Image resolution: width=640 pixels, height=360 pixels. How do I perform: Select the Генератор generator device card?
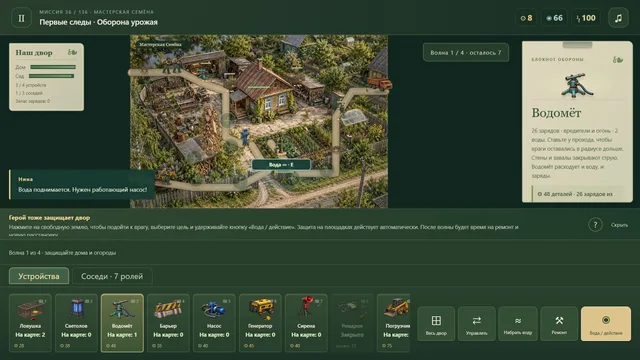260,322
